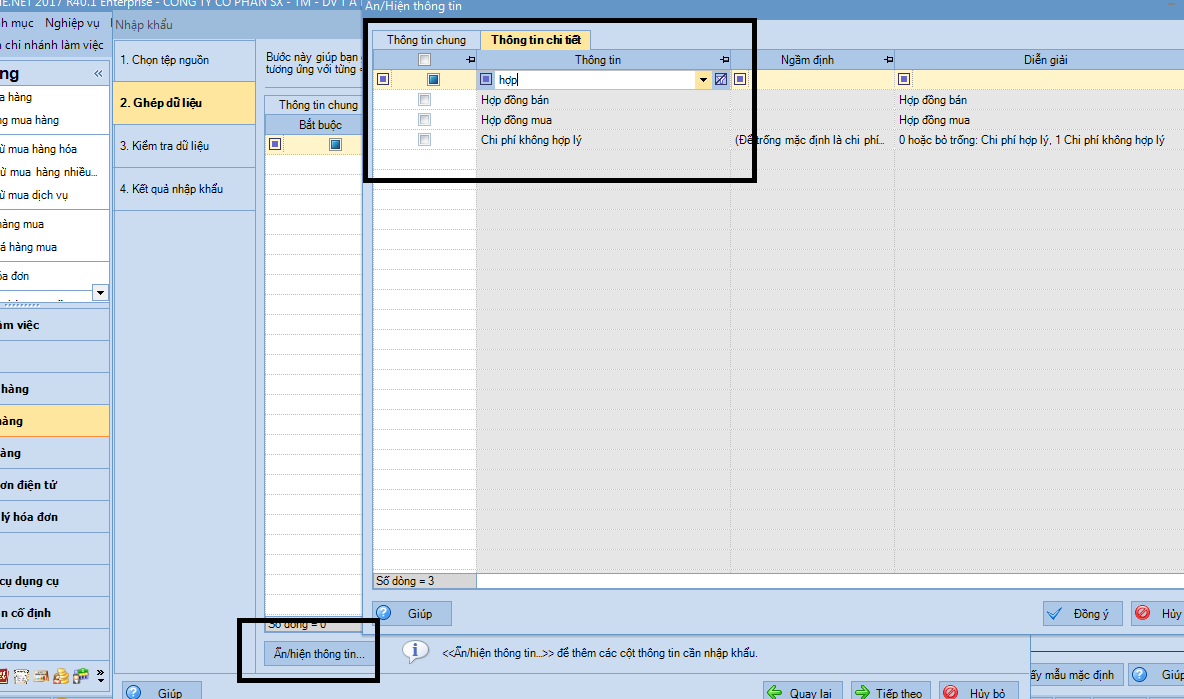Click the filter operator icon in the Diễn giải column
The image size is (1184, 699).
click(x=904, y=79)
